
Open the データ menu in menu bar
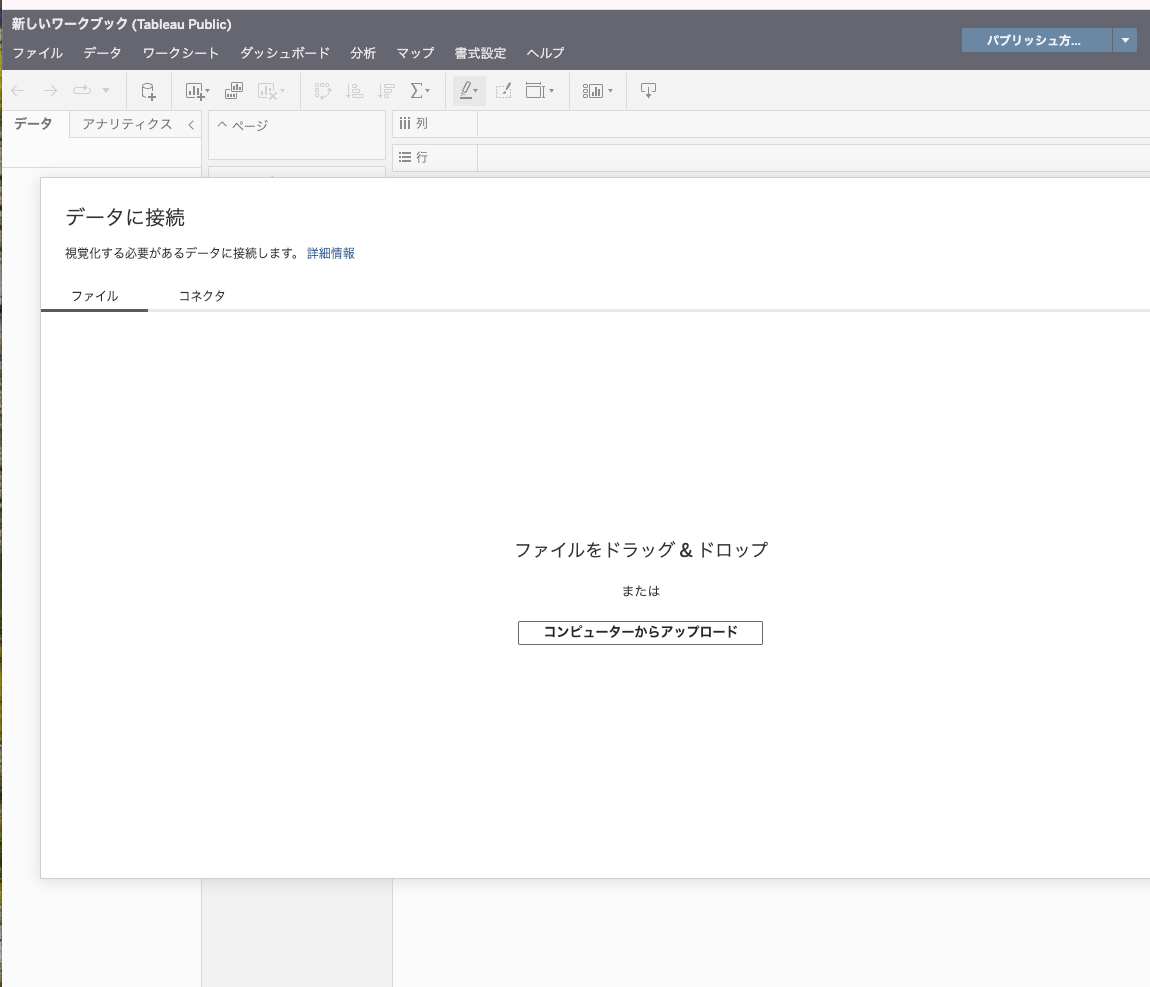click(x=102, y=53)
